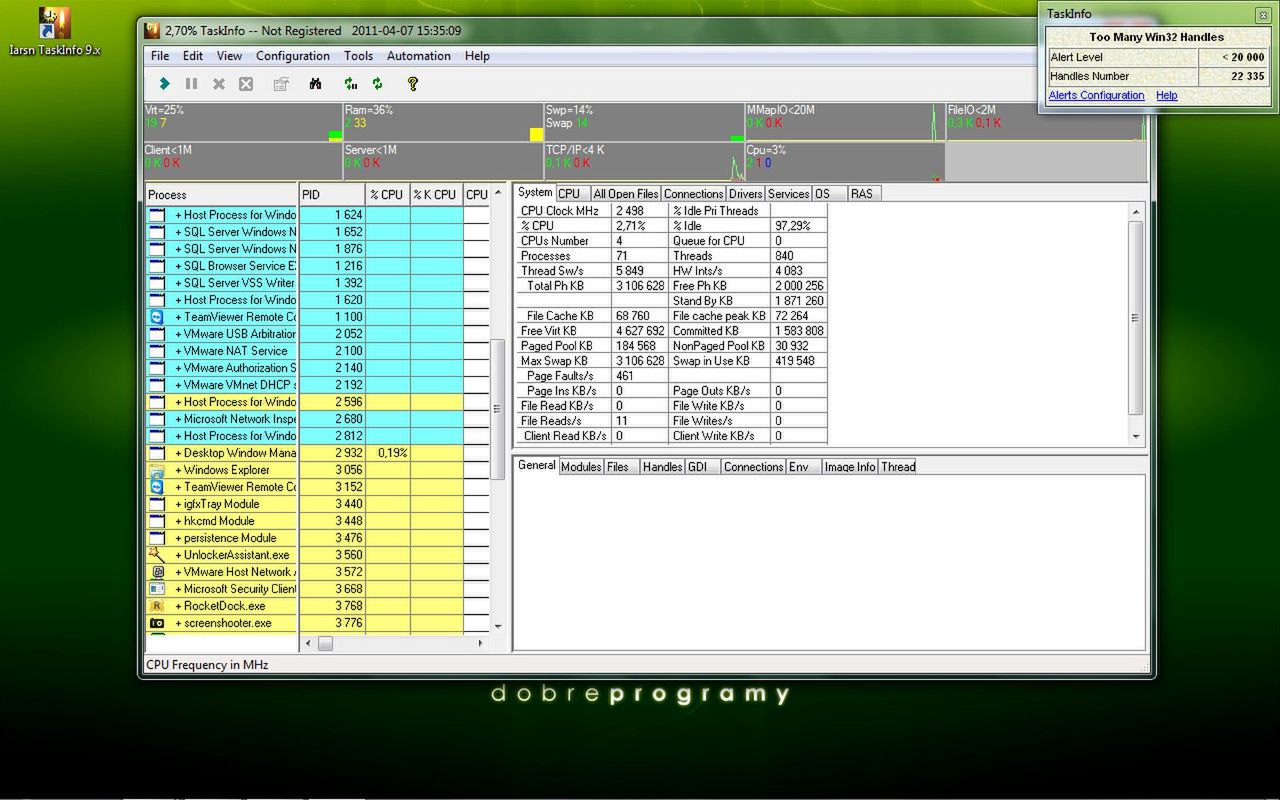Image resolution: width=1280 pixels, height=800 pixels.
Task: Open the File menu
Action: coord(160,56)
